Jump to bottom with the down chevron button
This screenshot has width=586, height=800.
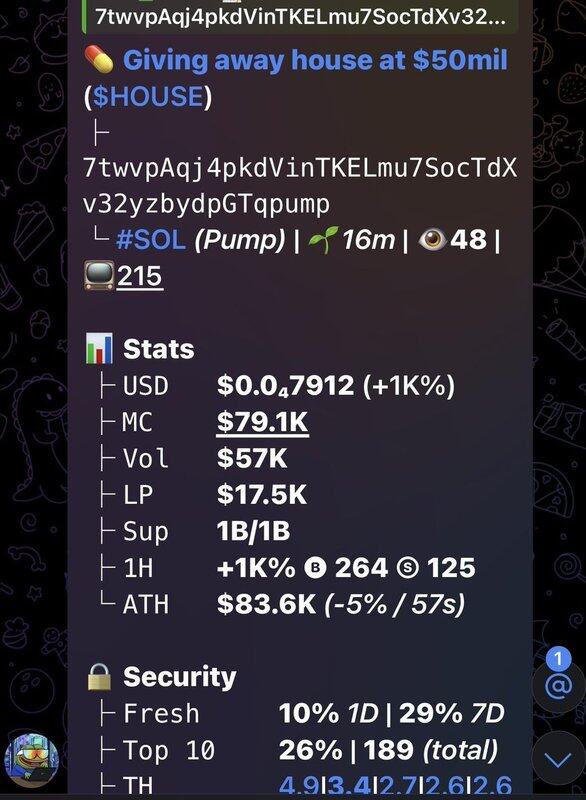(x=558, y=760)
